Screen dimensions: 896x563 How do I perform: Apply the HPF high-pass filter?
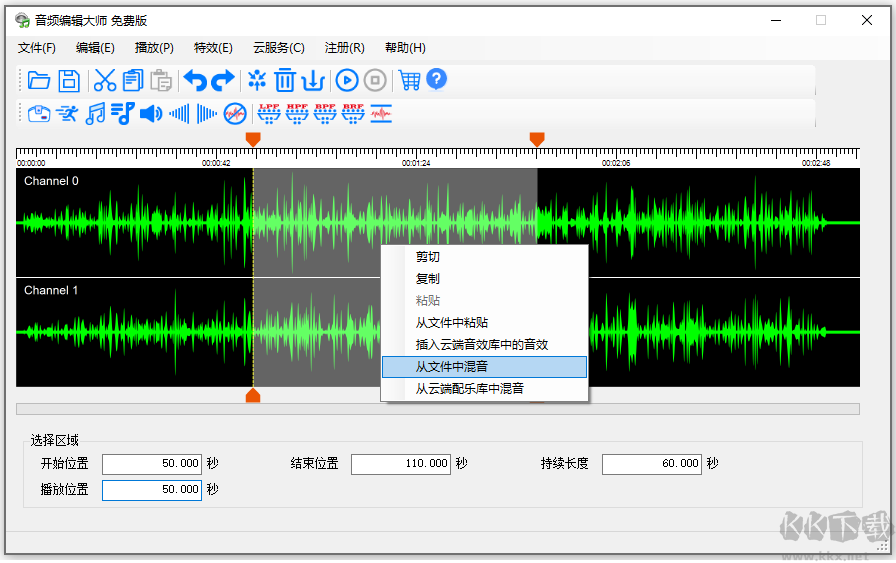298,113
